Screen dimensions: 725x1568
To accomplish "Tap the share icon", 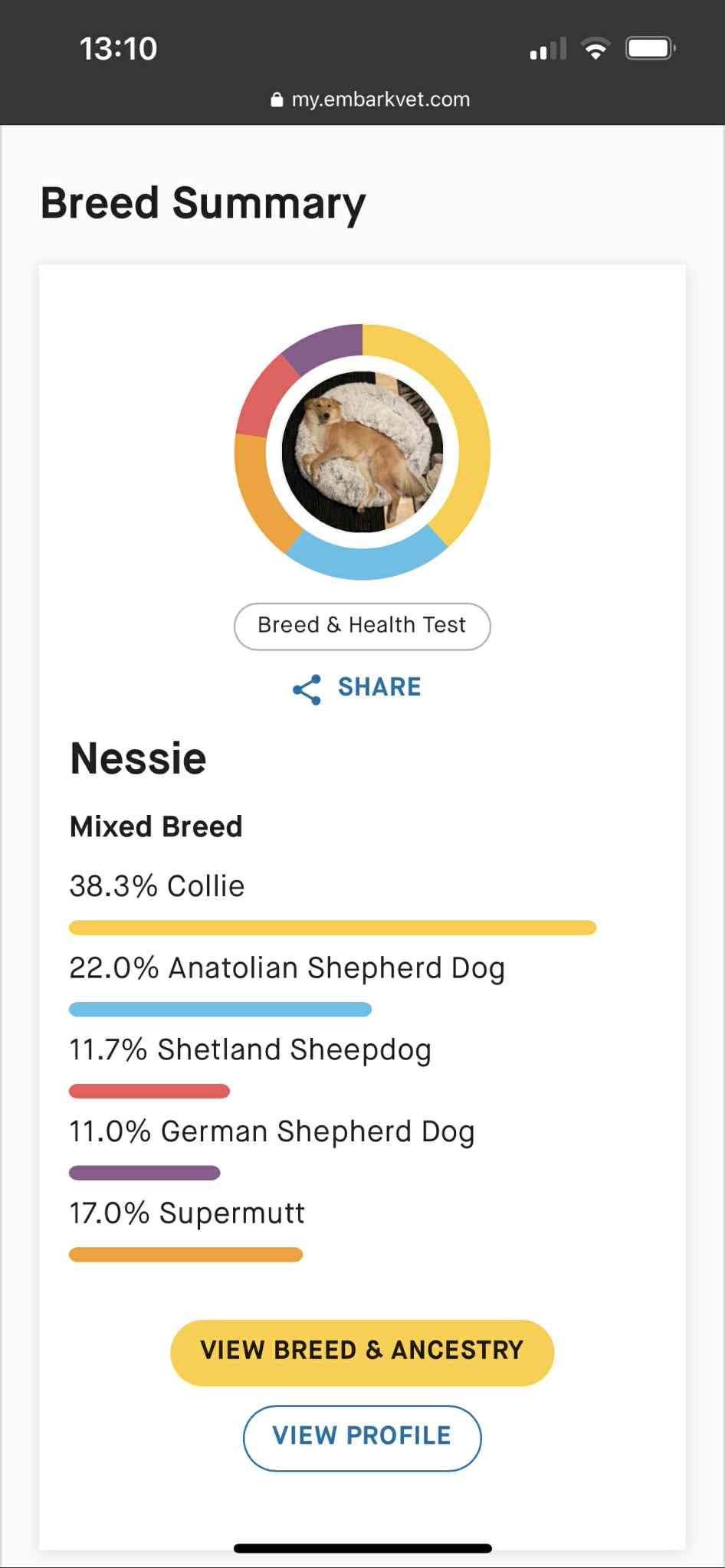I will point(307,689).
